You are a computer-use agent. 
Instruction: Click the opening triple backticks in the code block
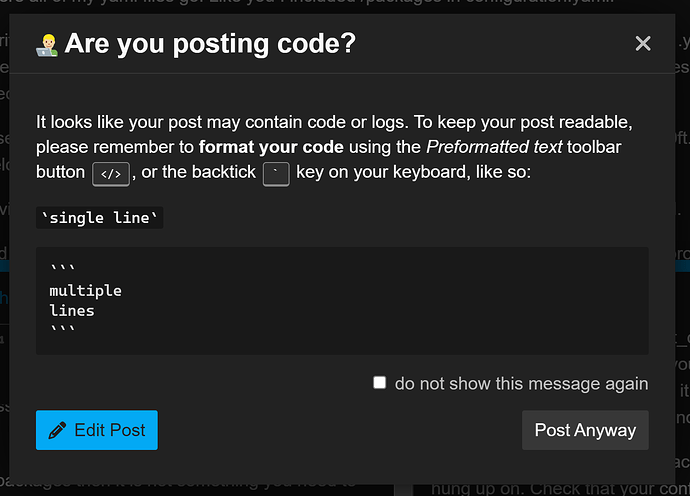pyautogui.click(x=62, y=270)
